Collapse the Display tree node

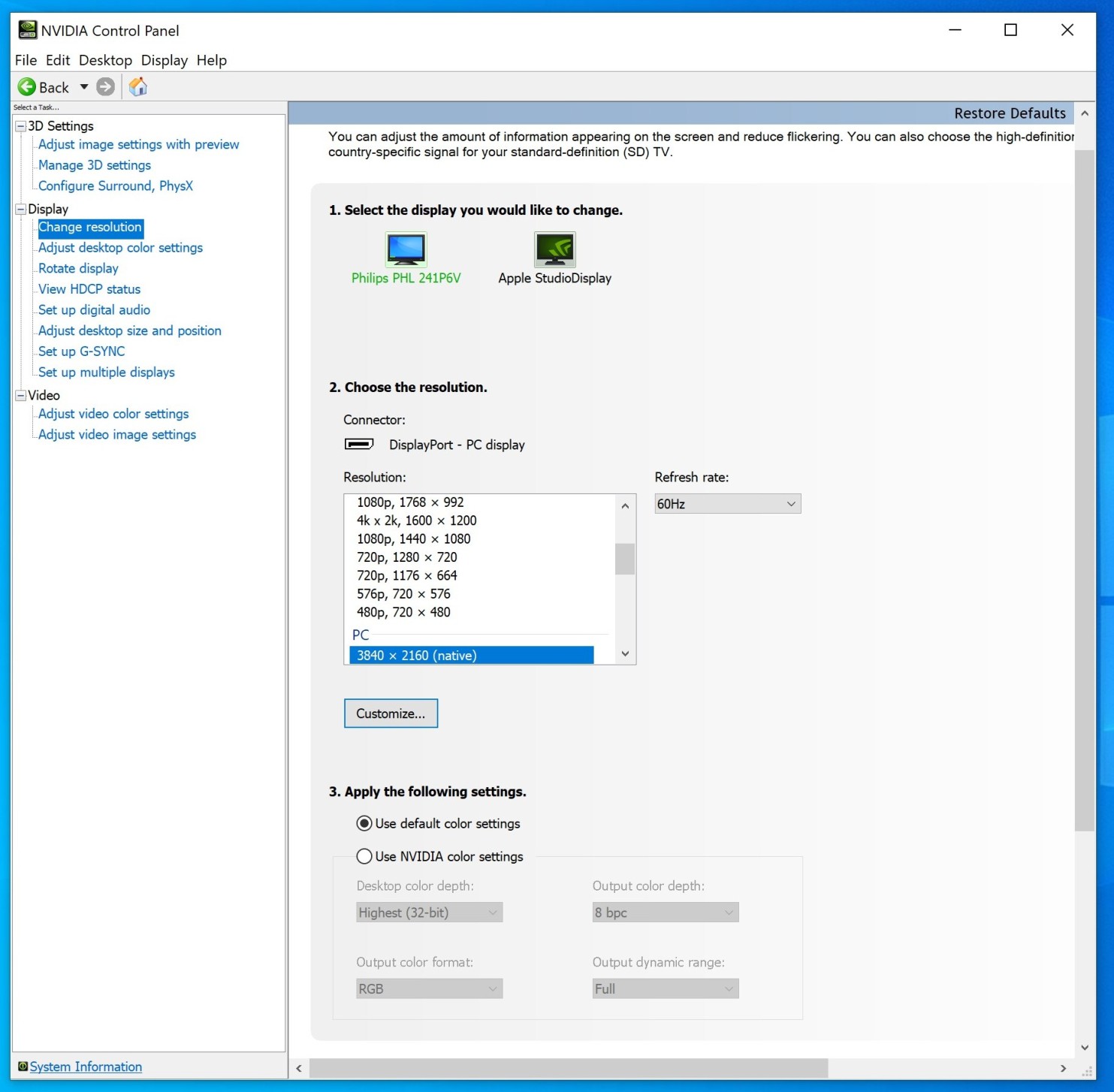pos(21,209)
